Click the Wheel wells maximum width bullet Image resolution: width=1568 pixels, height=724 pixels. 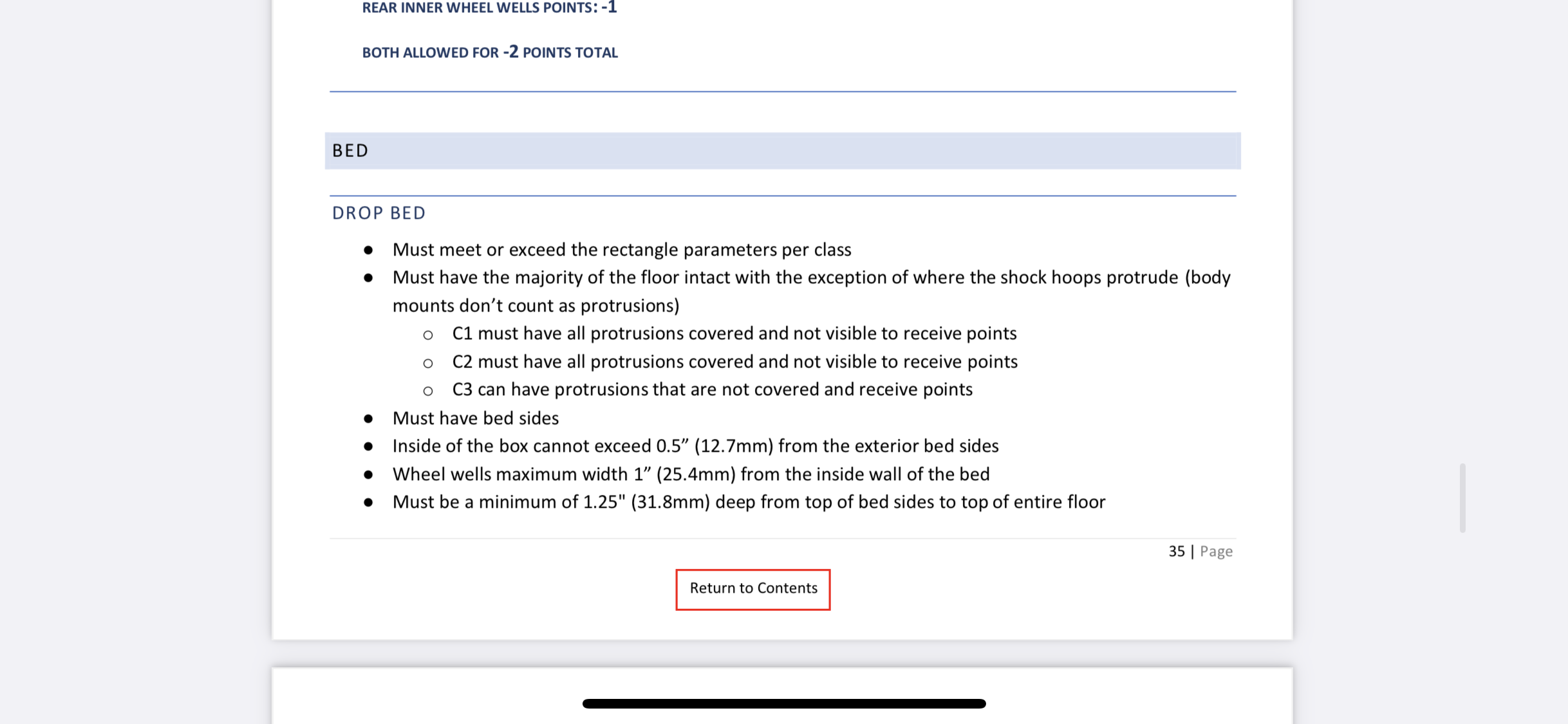[x=691, y=474]
